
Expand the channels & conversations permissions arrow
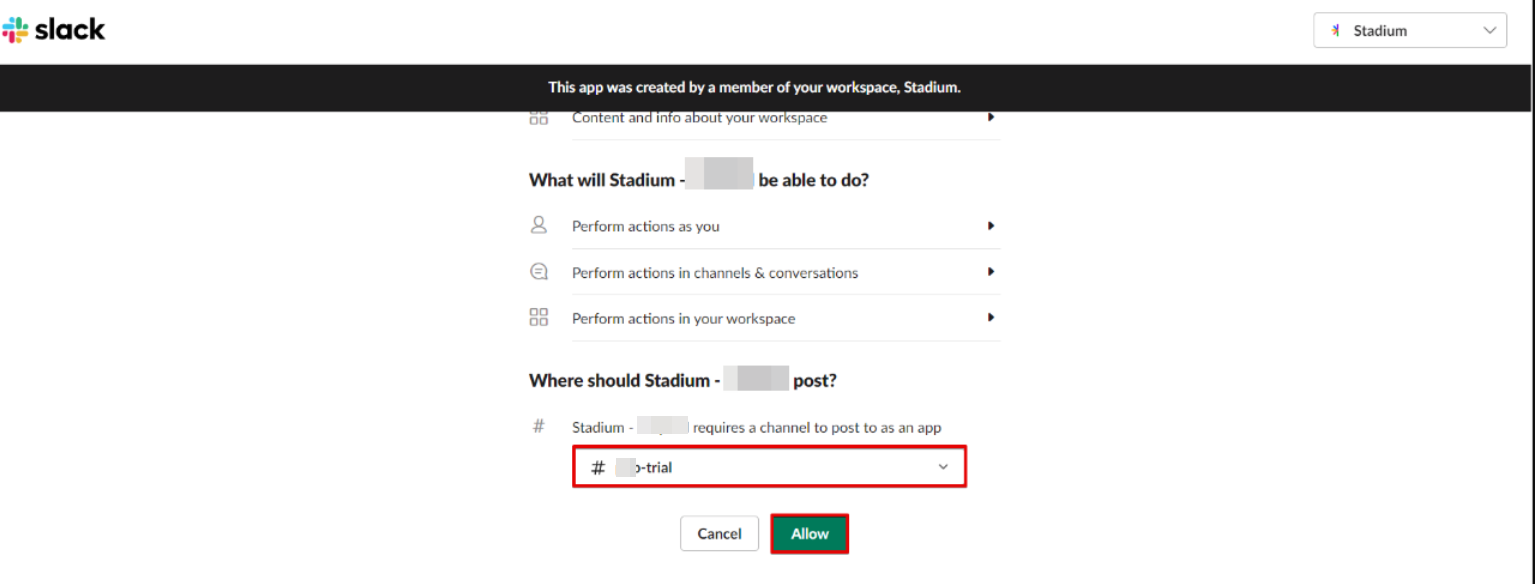991,272
